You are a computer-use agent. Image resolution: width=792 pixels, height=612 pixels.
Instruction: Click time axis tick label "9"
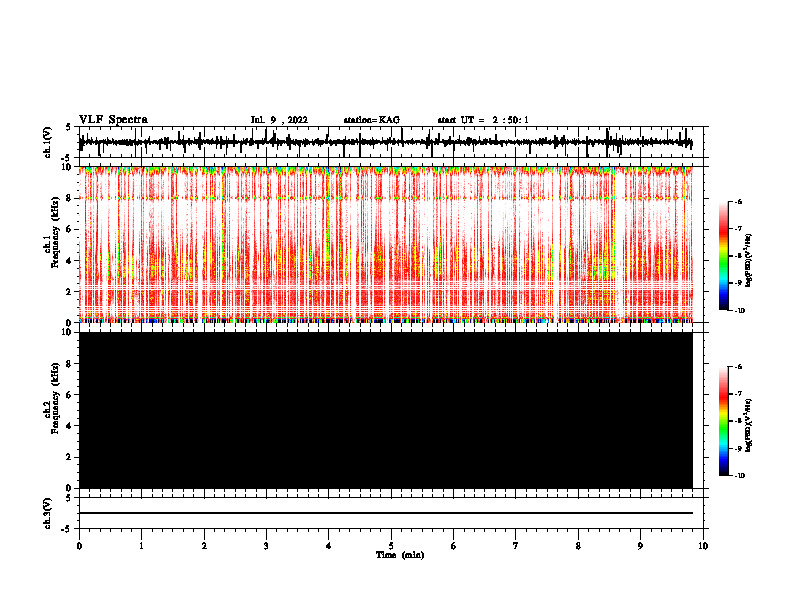[640, 546]
